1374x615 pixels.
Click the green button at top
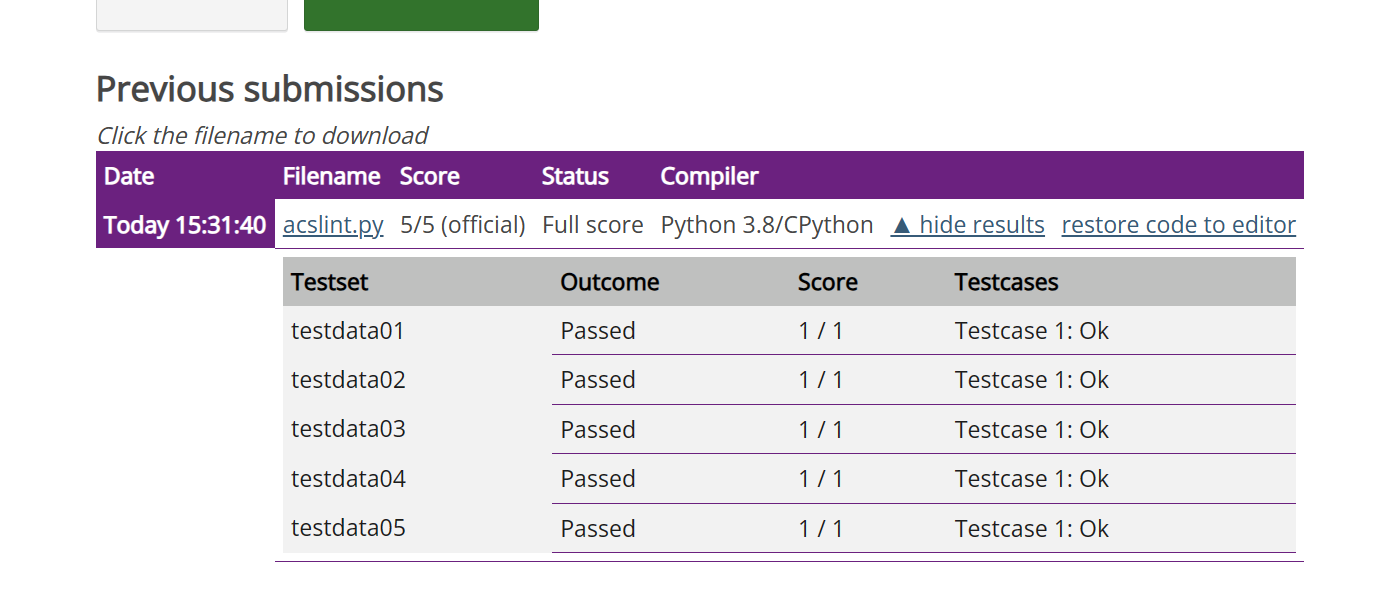[421, 14]
